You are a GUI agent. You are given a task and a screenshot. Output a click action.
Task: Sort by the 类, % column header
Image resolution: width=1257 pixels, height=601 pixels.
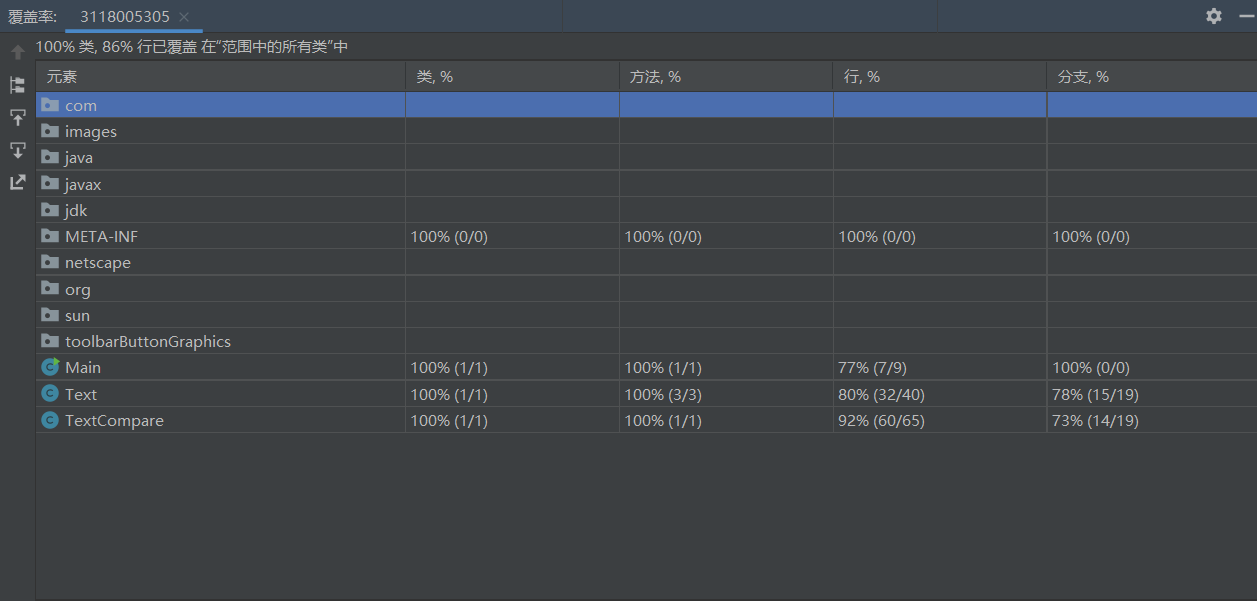pyautogui.click(x=435, y=77)
